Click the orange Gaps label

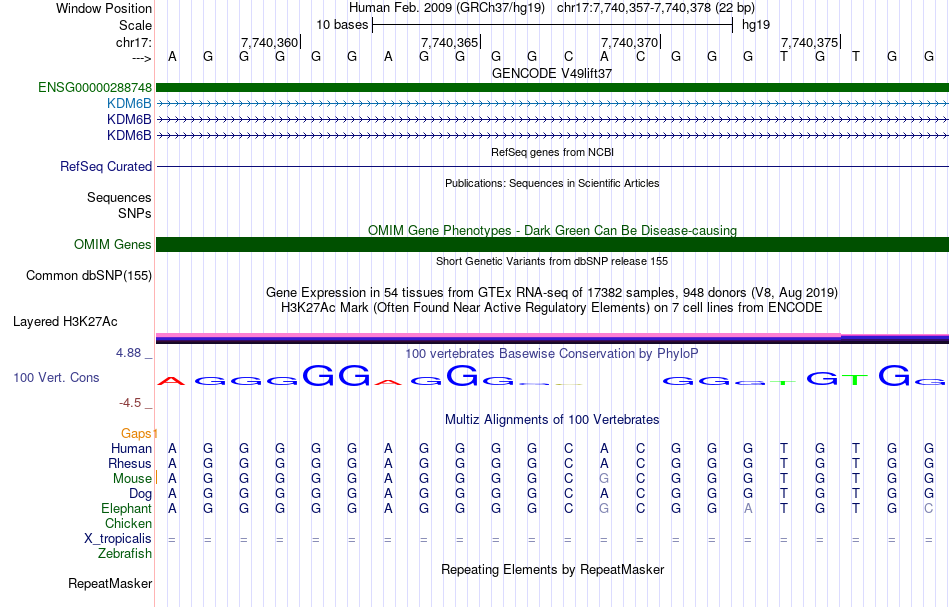136,433
